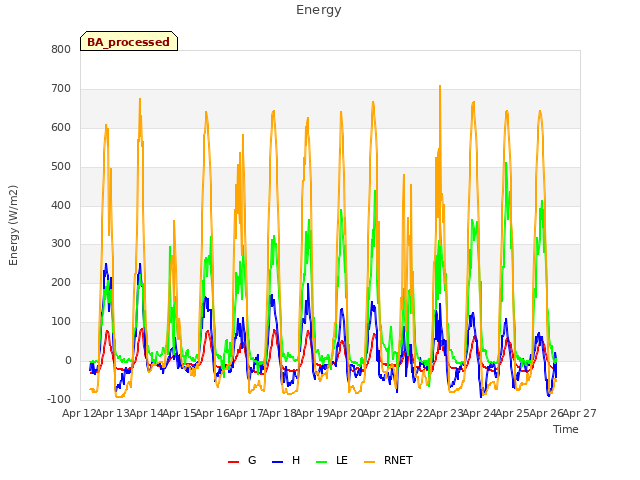Image resolution: width=640 pixels, height=480 pixels.
Task: Click the Apr 13 x-axis tick label
Action: point(112,413)
